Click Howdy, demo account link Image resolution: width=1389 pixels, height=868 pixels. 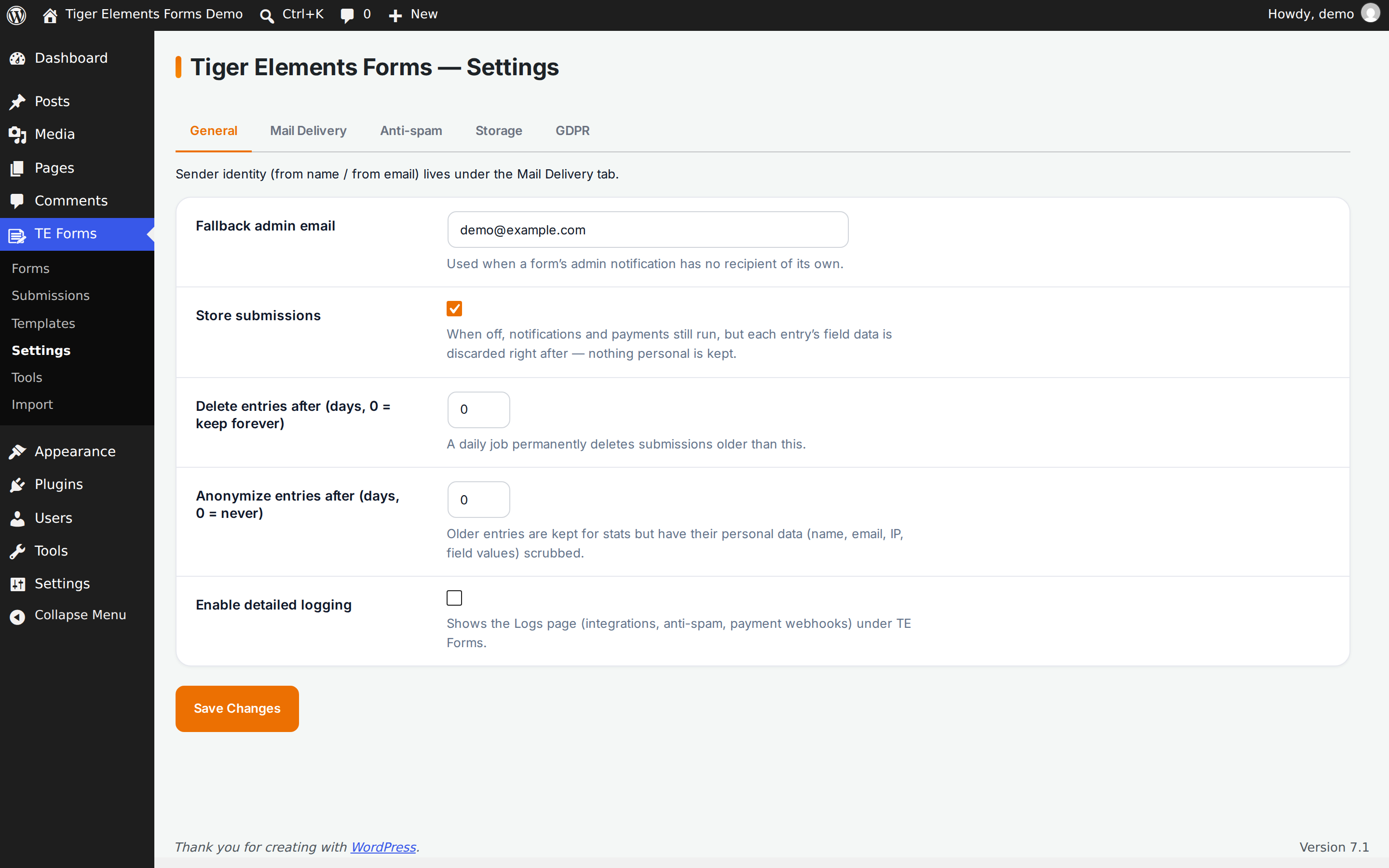(x=1310, y=14)
